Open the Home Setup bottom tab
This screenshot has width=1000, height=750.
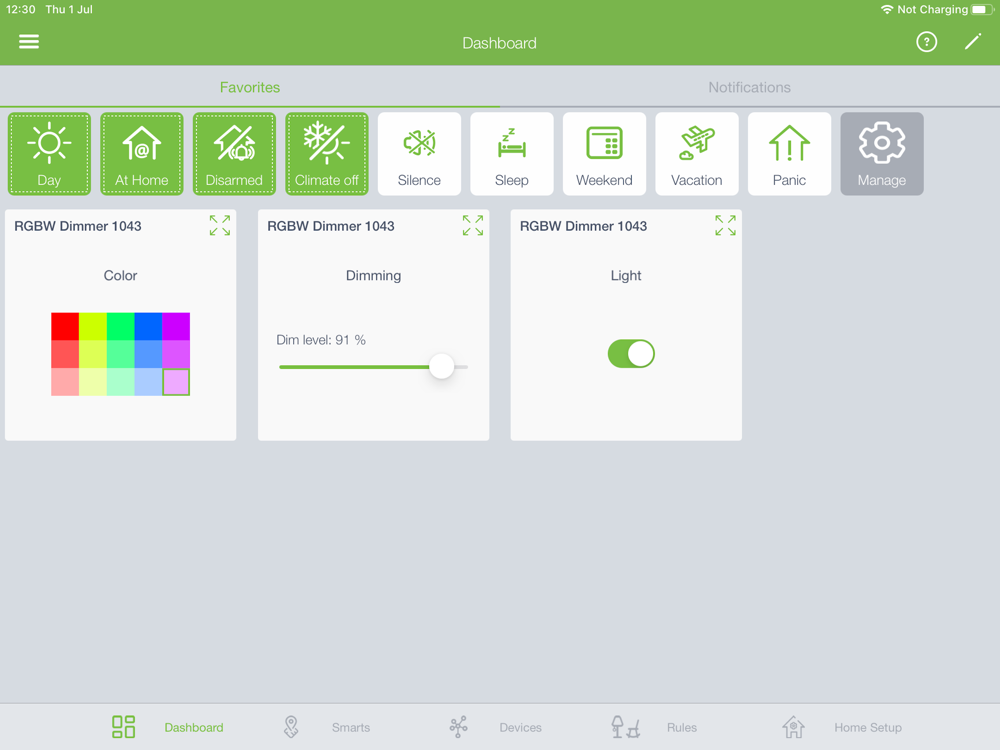point(842,727)
